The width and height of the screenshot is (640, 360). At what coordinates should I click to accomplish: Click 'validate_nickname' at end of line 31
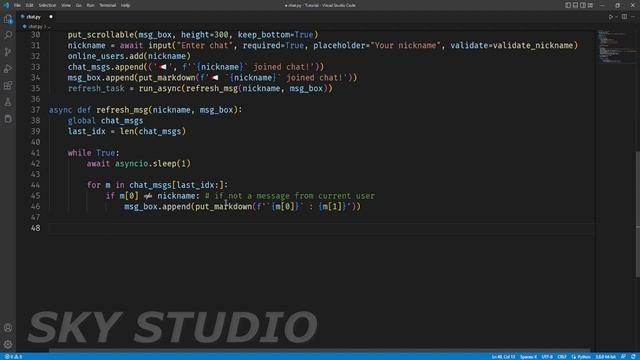(533, 45)
